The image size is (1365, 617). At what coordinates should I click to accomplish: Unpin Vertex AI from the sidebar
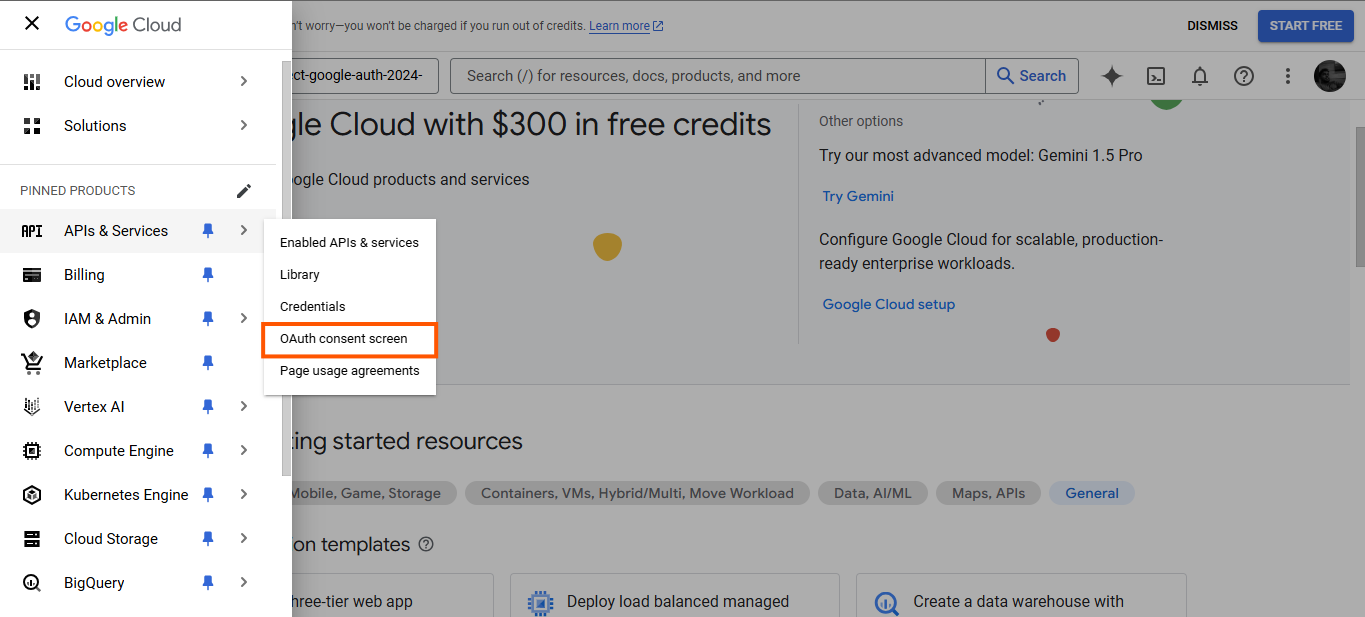(x=207, y=406)
